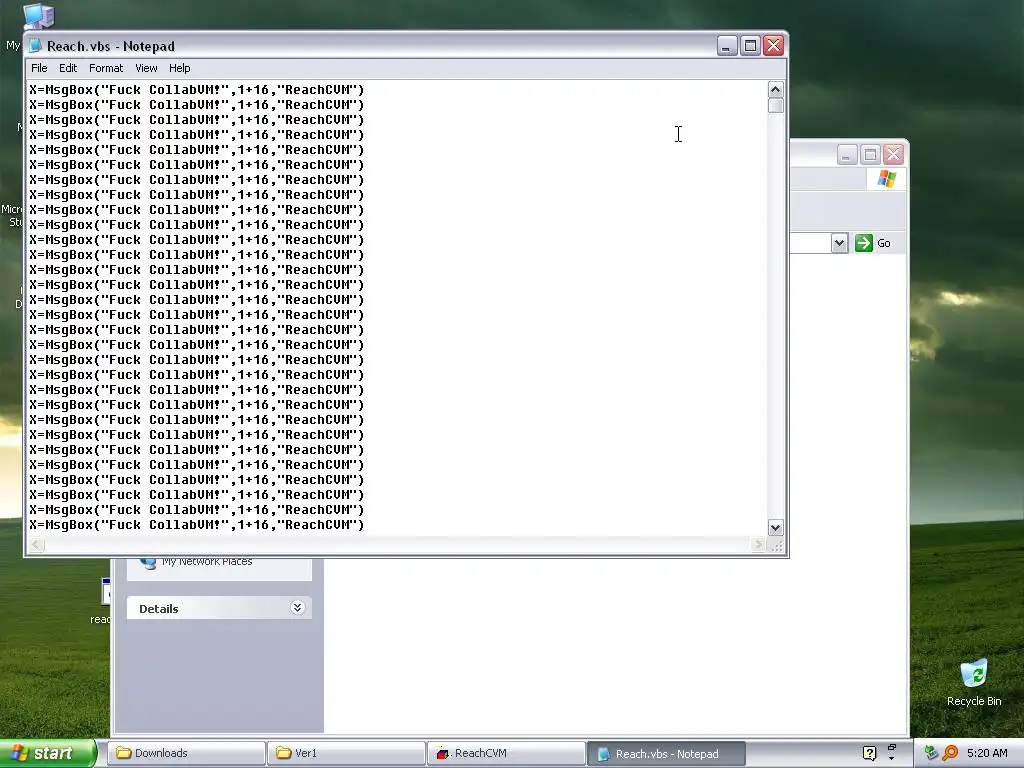Click the Notepad vertical scrollbar thumb
This screenshot has width=1024, height=768.
[775, 106]
